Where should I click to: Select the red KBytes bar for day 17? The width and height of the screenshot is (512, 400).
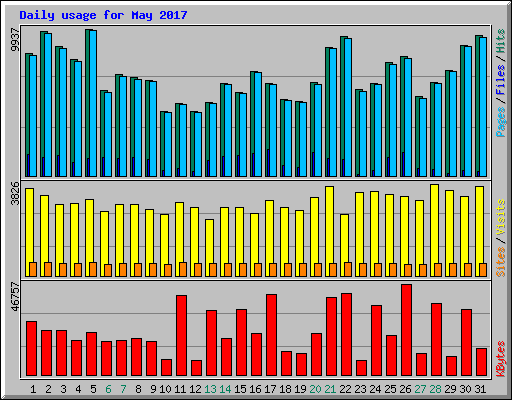point(271,335)
